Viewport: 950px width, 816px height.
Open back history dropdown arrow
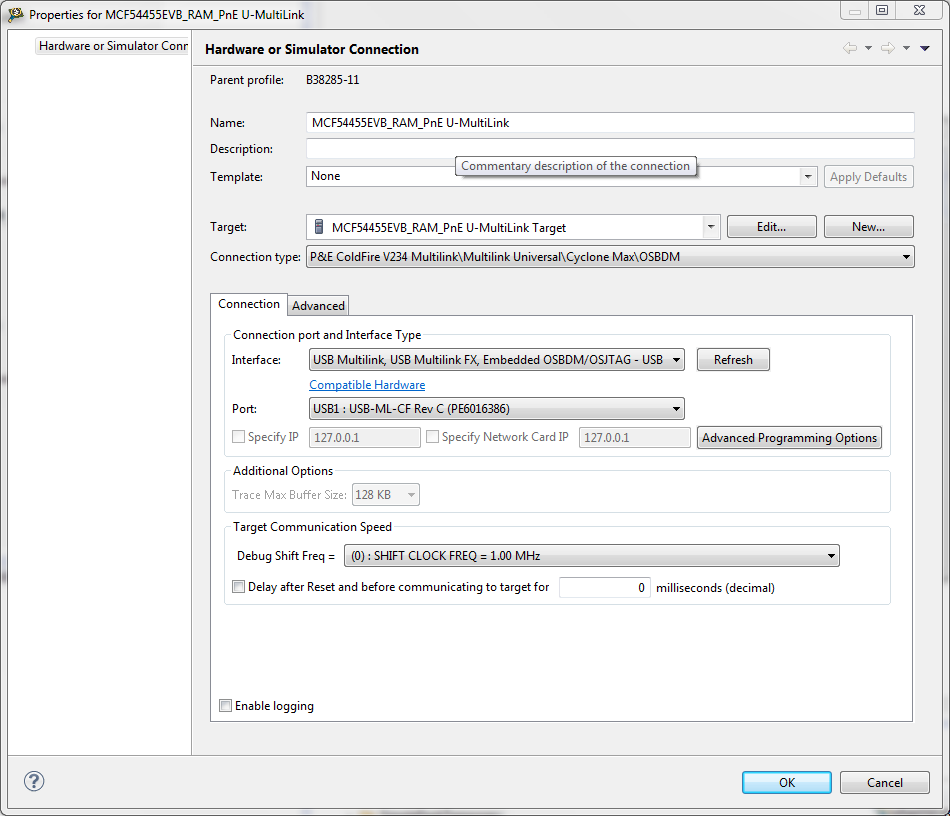(x=868, y=48)
